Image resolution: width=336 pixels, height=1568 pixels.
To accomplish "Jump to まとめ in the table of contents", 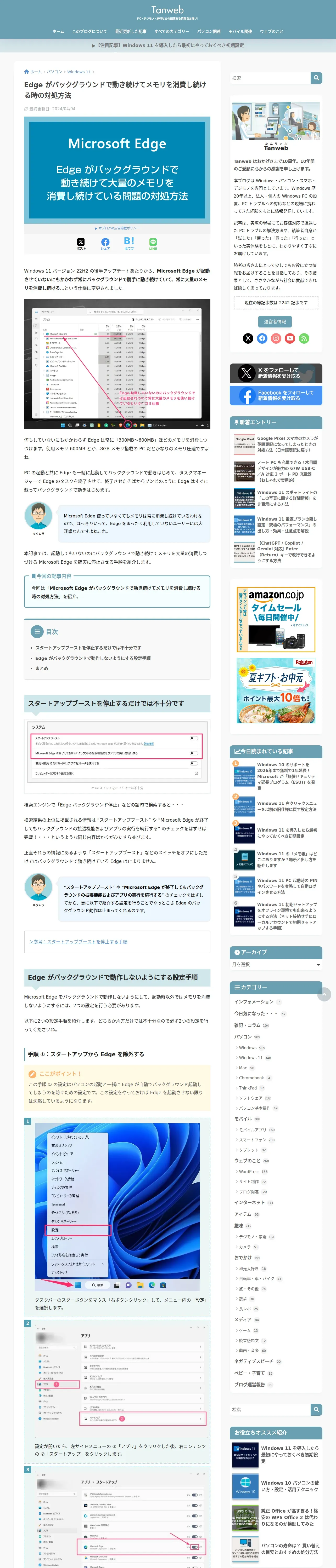I will (x=41, y=668).
